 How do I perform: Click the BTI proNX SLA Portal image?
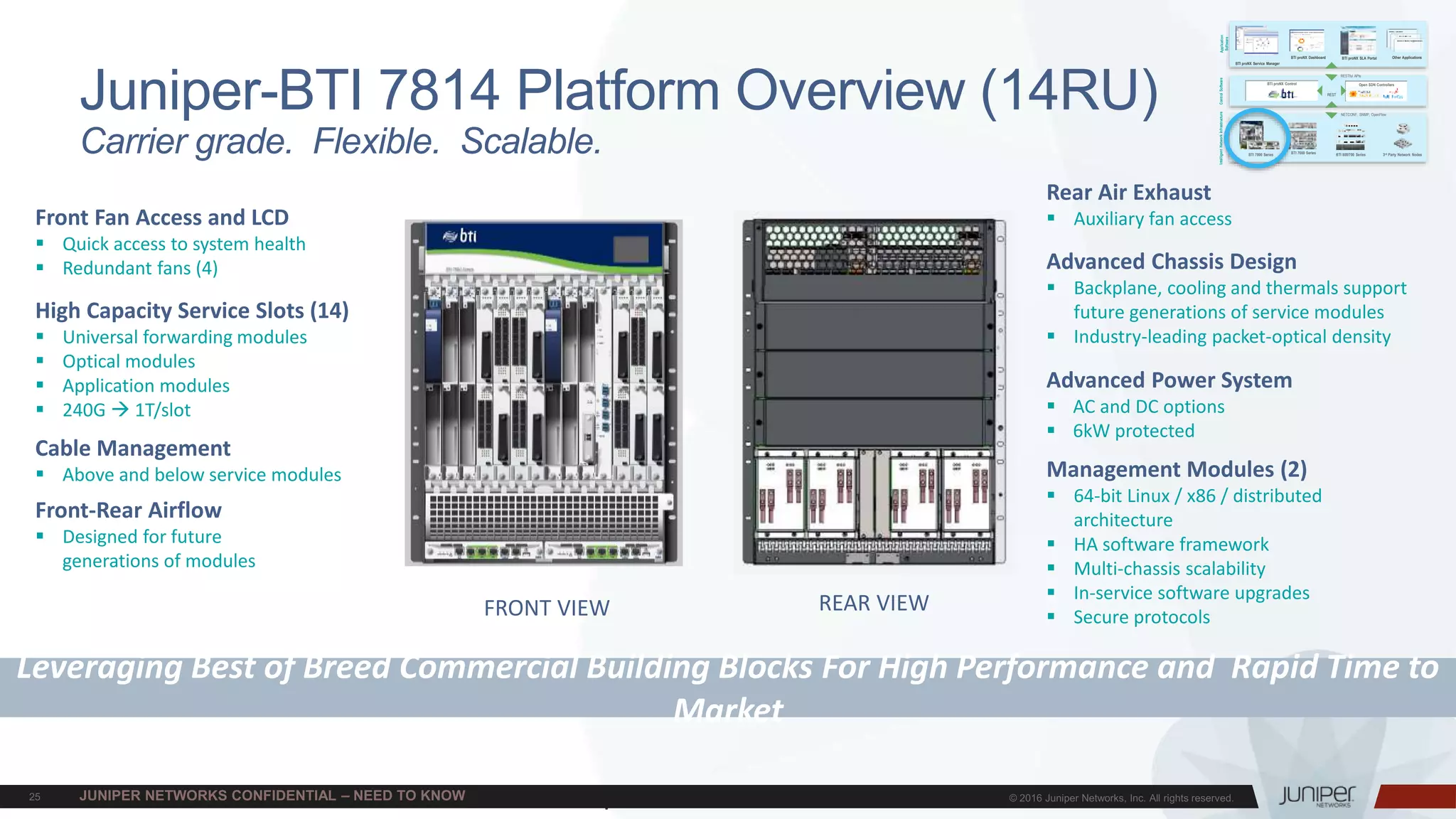point(1358,41)
